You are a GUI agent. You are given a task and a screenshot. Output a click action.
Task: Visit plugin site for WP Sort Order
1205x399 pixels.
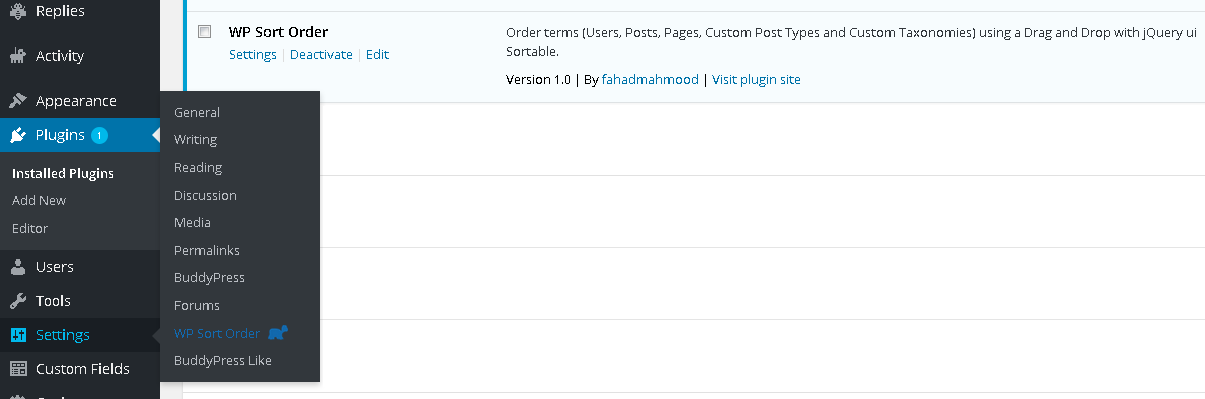click(756, 79)
